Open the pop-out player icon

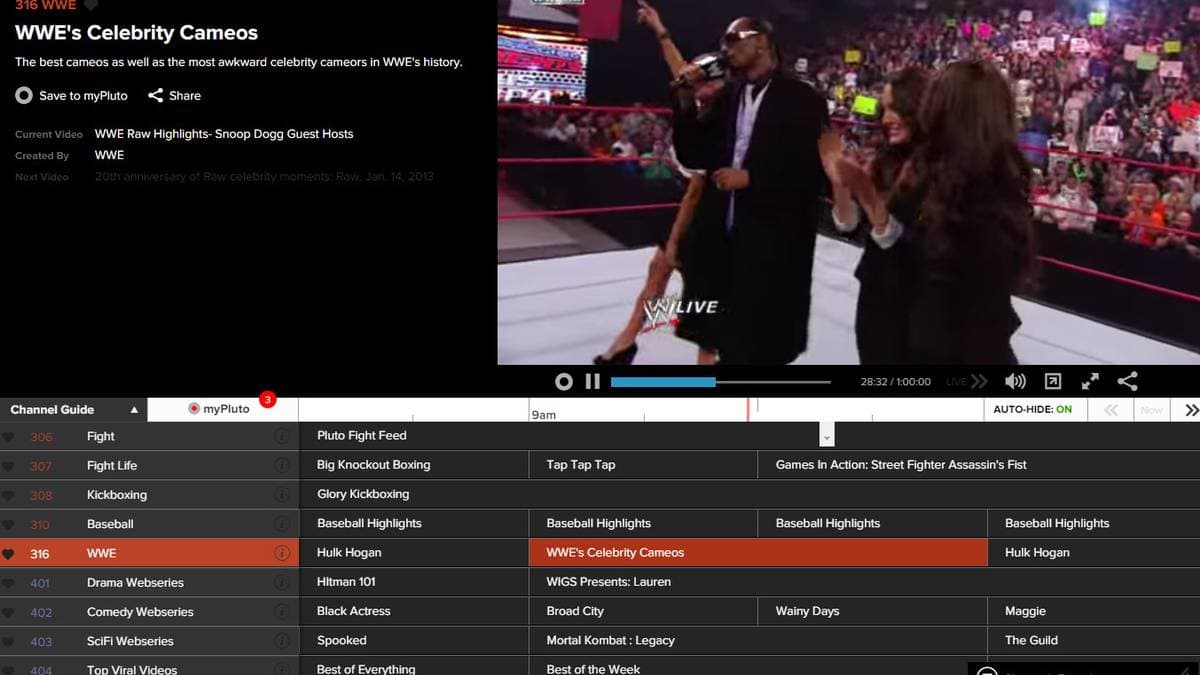[x=1052, y=381]
